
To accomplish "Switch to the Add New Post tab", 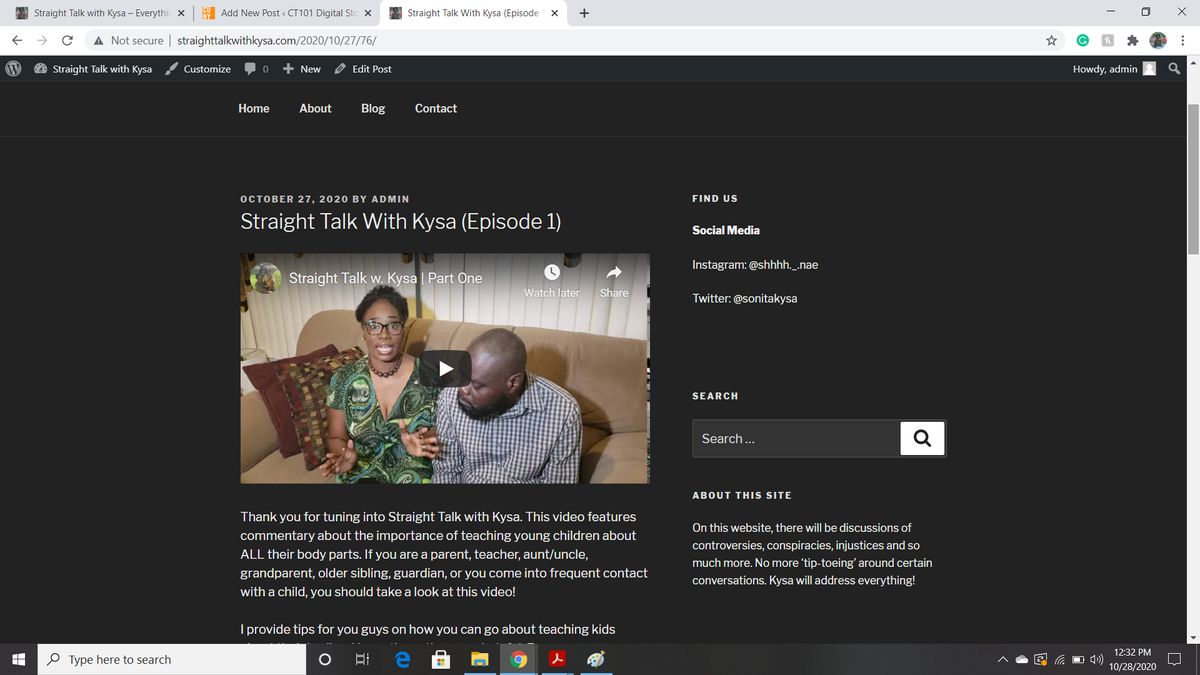I will [282, 13].
